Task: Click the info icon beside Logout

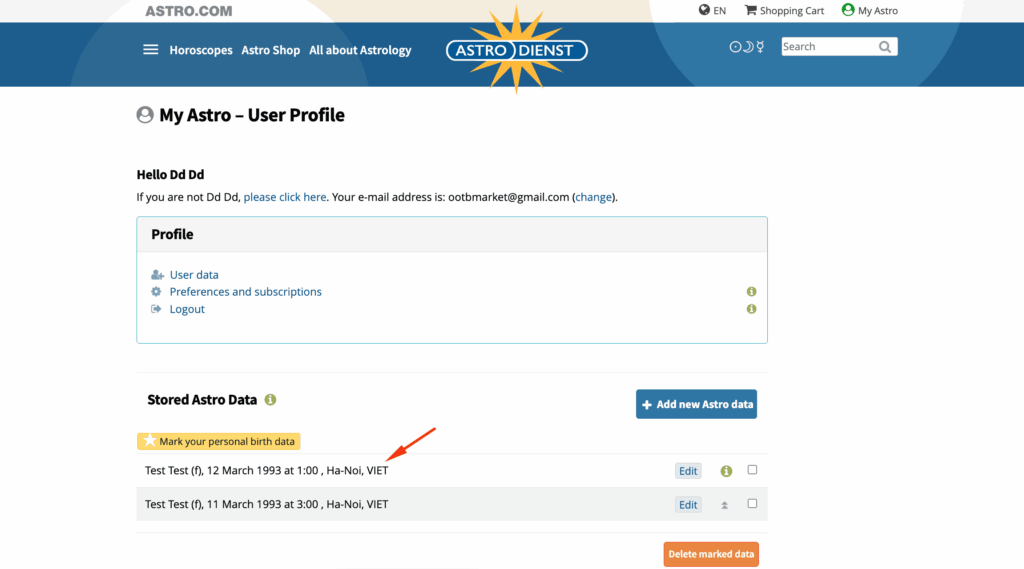Action: pos(752,309)
